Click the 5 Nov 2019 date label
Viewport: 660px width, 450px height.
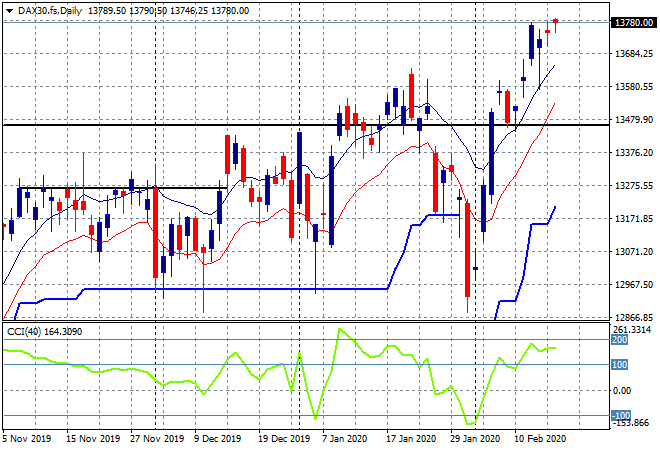click(27, 439)
